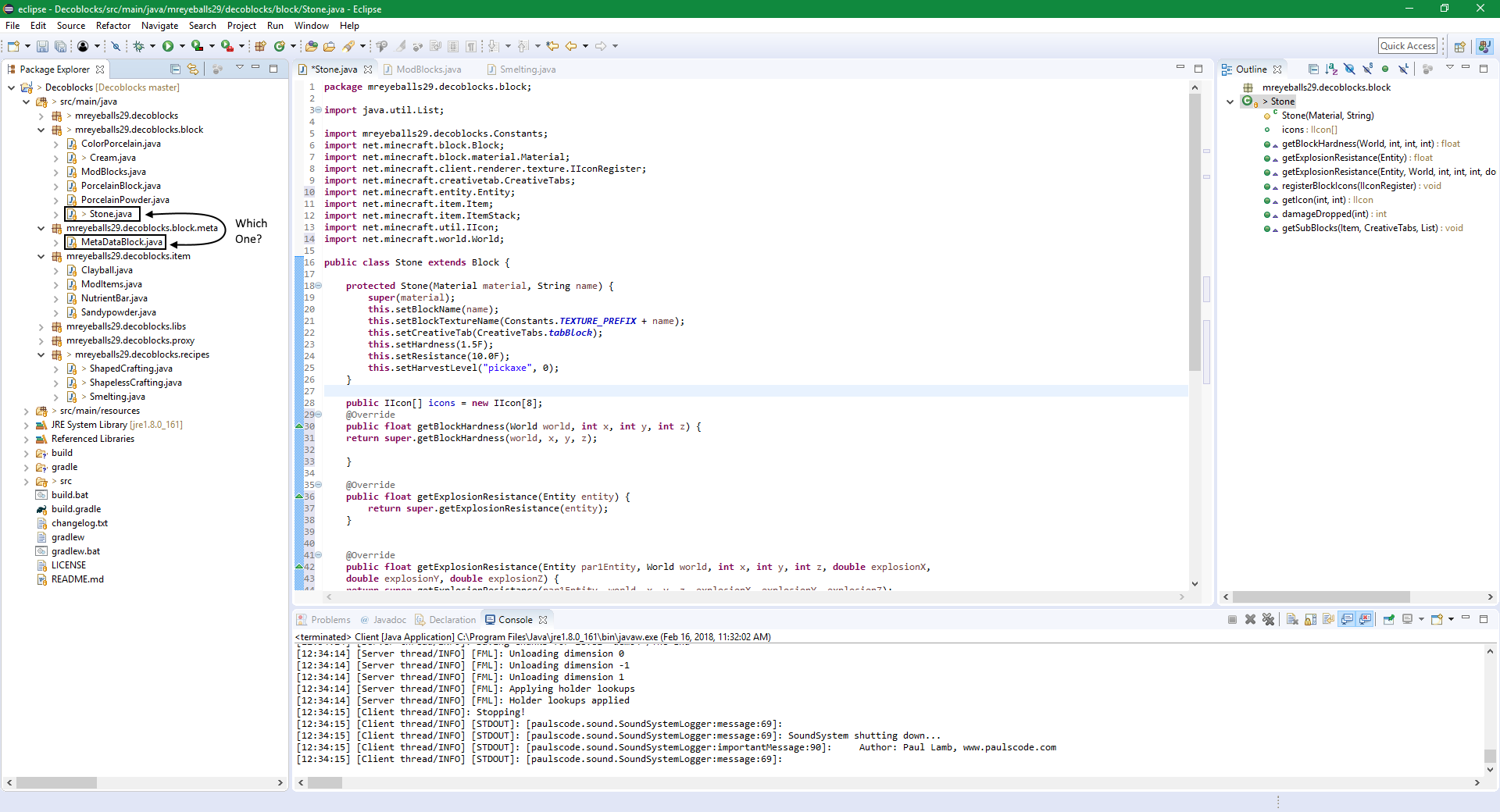Toggle Hide Fields in the Outline view
1500x812 pixels.
1349,69
